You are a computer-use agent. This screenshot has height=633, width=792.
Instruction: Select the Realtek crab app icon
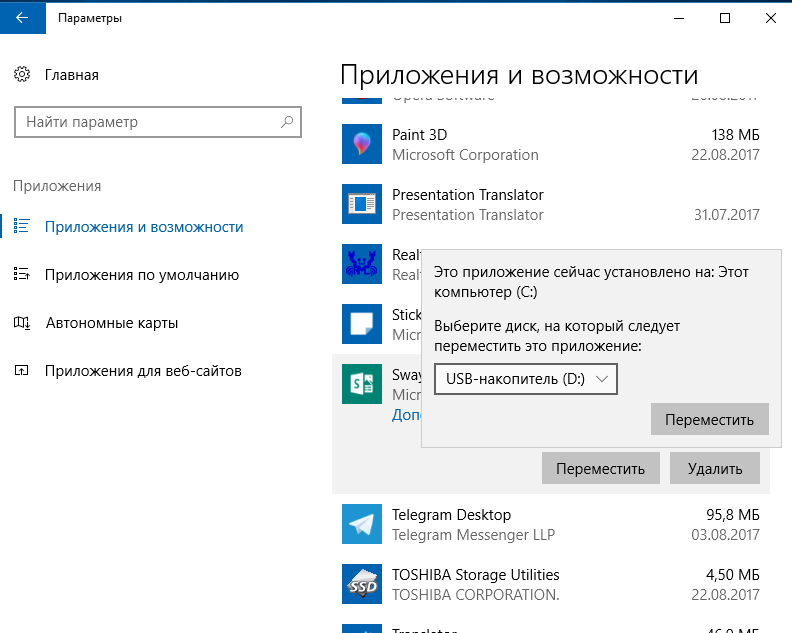(x=362, y=264)
